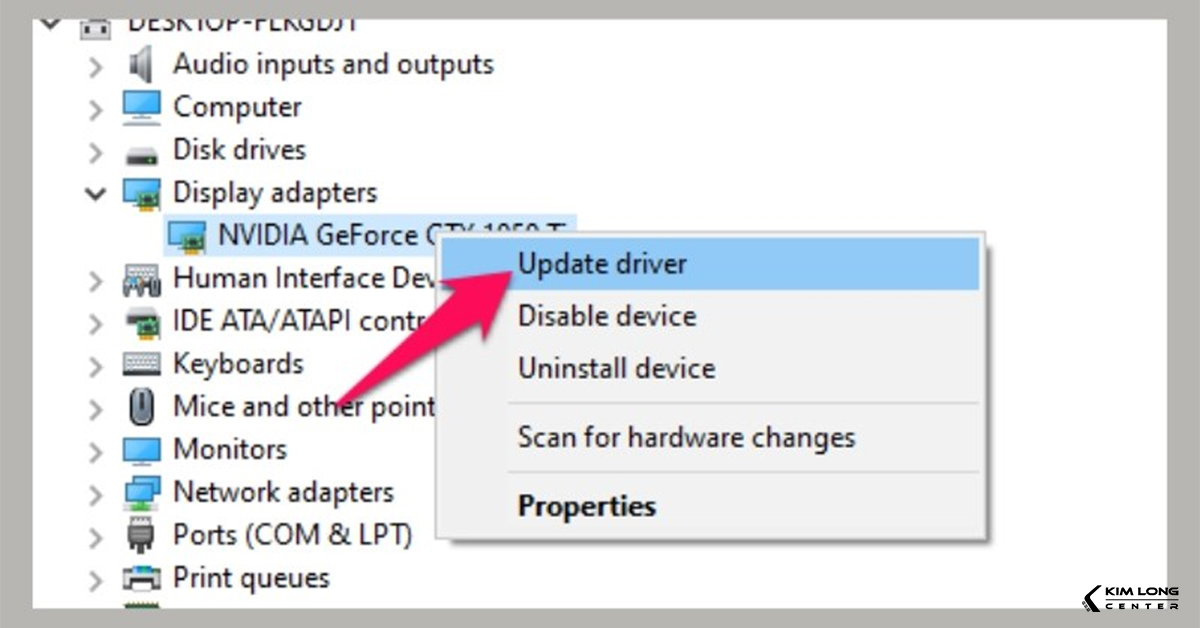Click the Computer monitor icon

(141, 107)
